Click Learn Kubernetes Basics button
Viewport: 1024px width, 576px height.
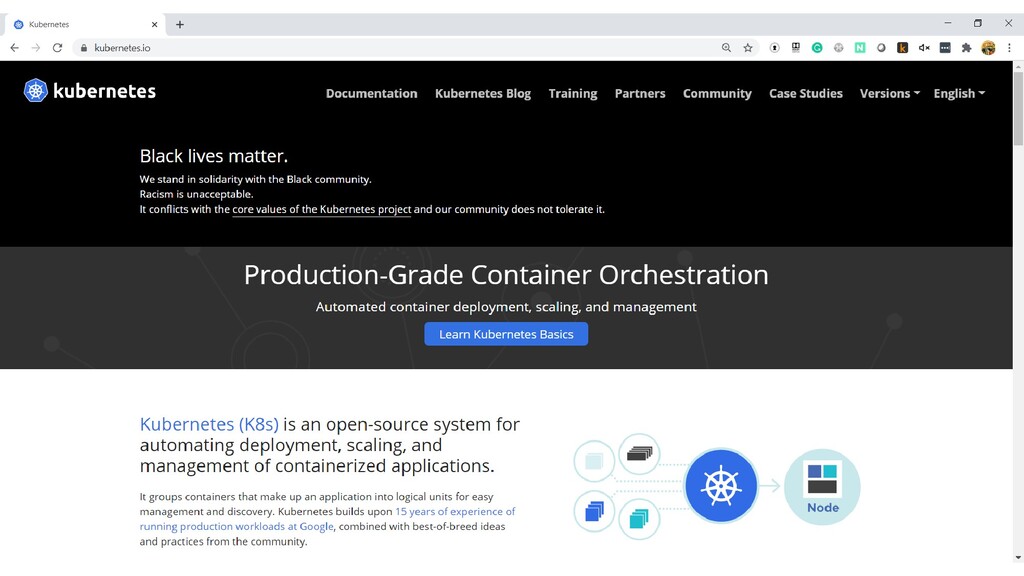tap(506, 334)
